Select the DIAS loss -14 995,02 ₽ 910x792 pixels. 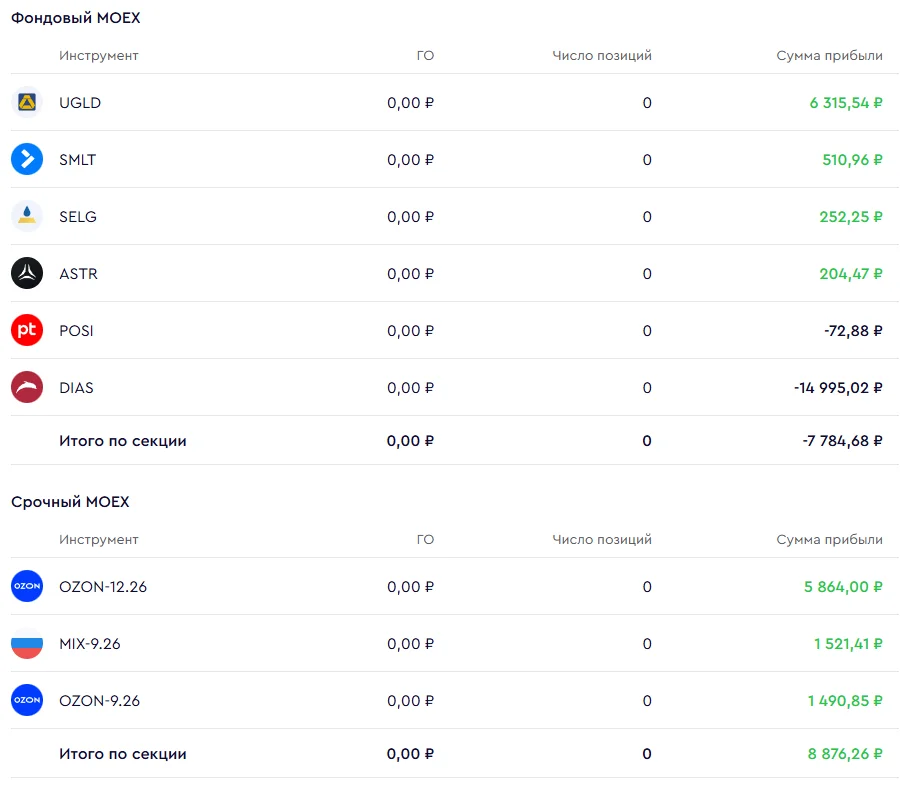(x=838, y=387)
